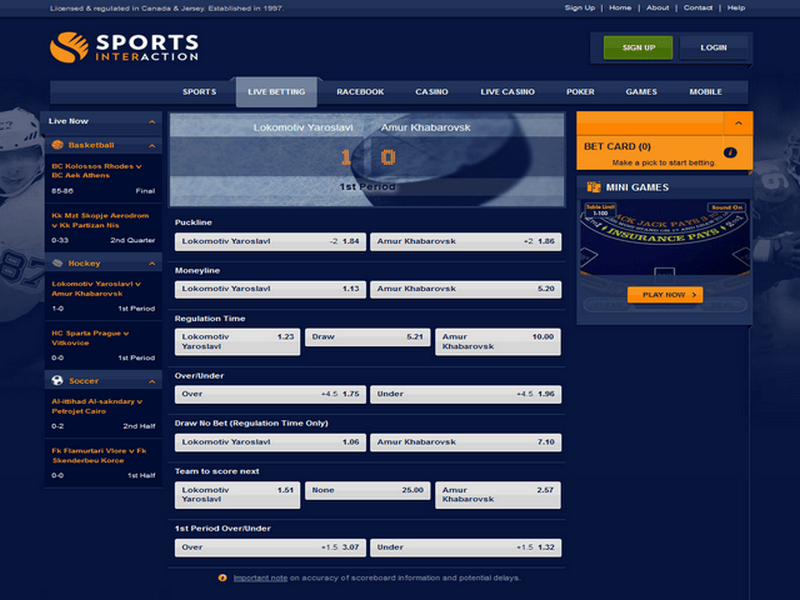The width and height of the screenshot is (800, 600).
Task: Click the About link in top bar
Action: 658,8
